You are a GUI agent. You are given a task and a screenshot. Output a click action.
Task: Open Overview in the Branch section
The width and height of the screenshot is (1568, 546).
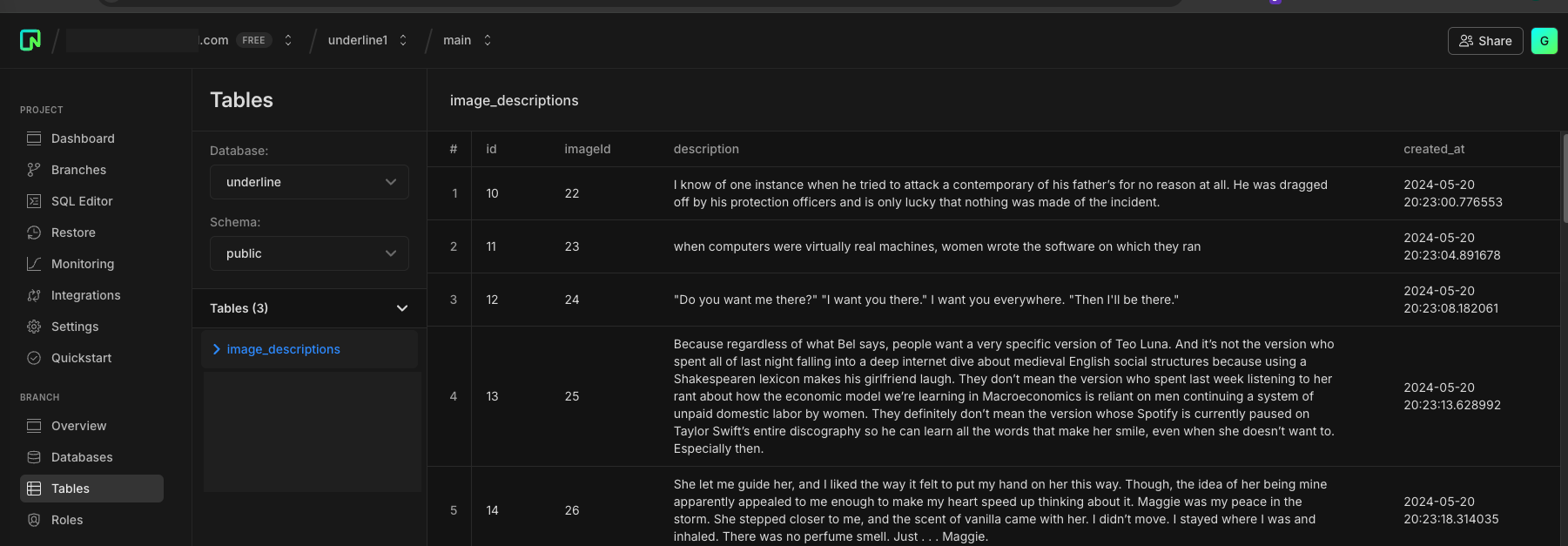(78, 426)
